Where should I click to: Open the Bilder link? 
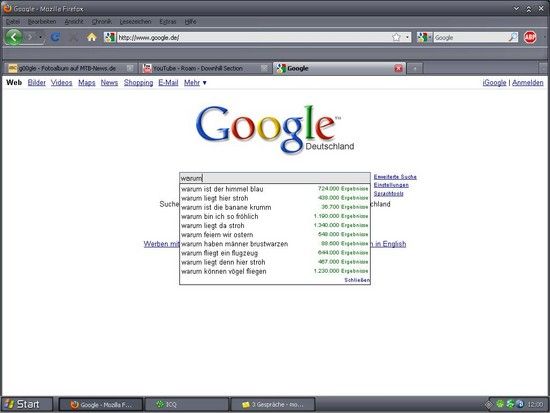pyautogui.click(x=36, y=82)
